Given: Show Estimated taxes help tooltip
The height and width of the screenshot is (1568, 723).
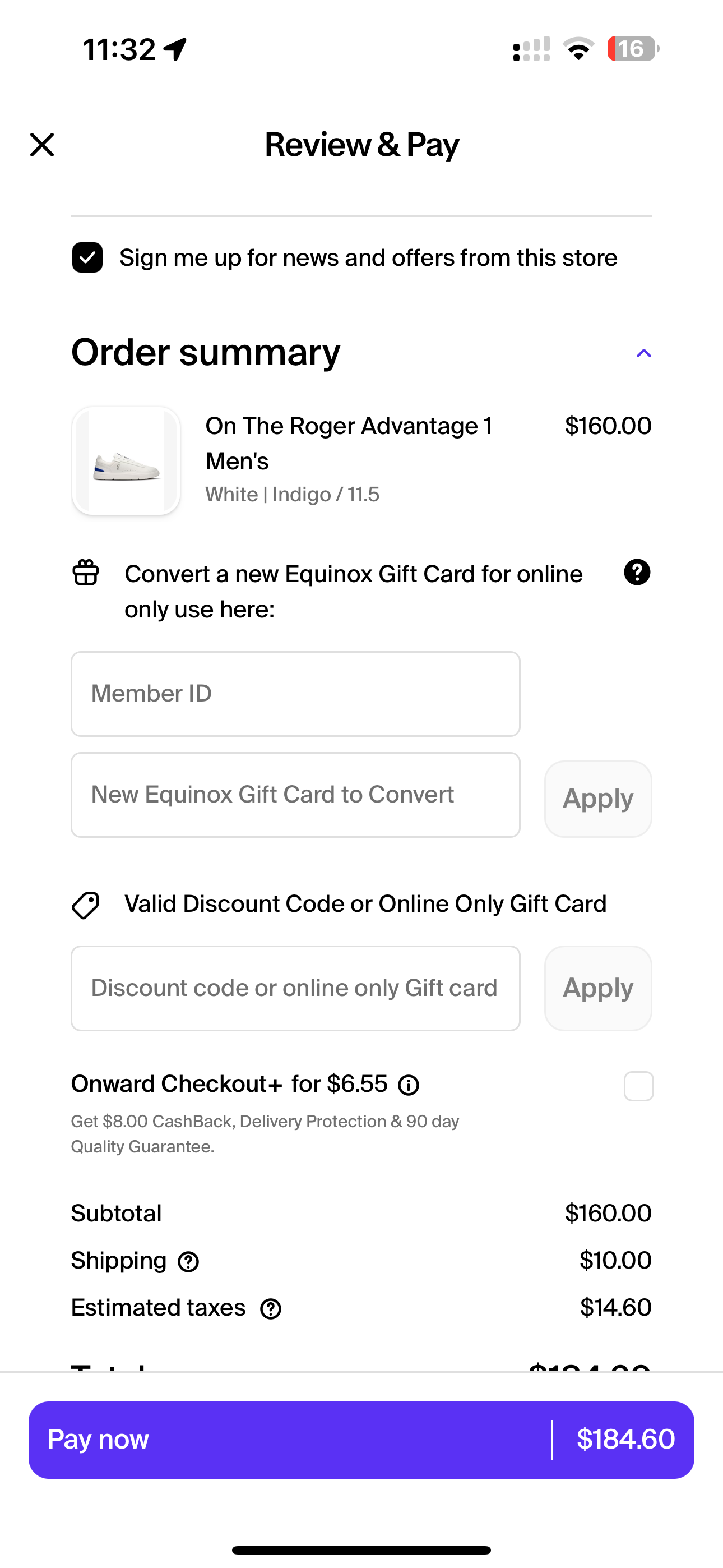Looking at the screenshot, I should pyautogui.click(x=270, y=1309).
